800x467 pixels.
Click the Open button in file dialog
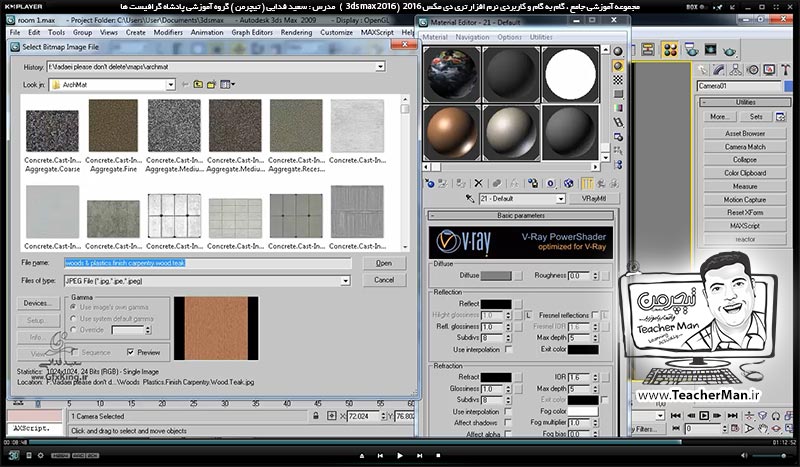(384, 263)
